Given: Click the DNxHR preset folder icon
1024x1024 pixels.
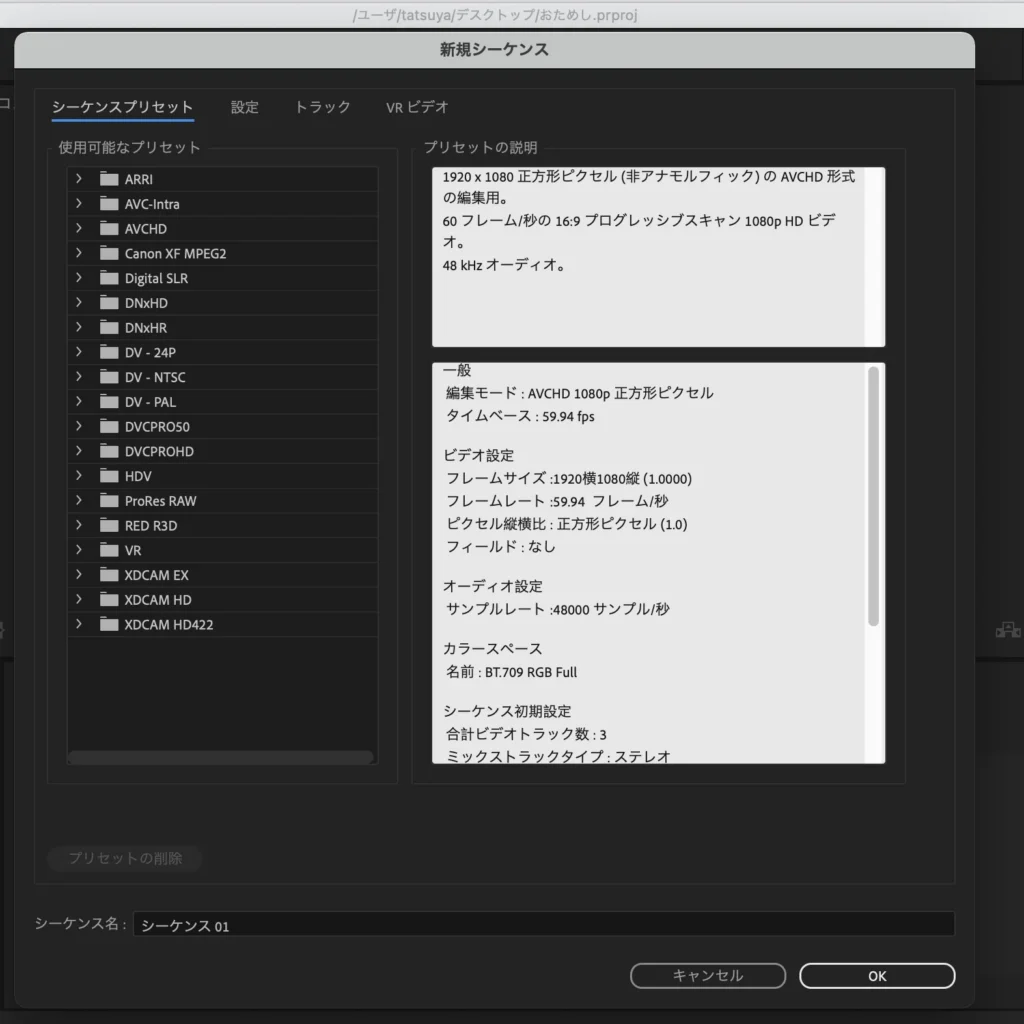Looking at the screenshot, I should [109, 328].
